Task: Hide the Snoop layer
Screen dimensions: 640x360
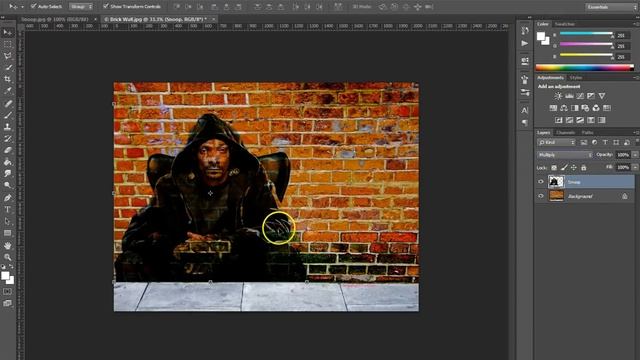Action: [x=541, y=182]
